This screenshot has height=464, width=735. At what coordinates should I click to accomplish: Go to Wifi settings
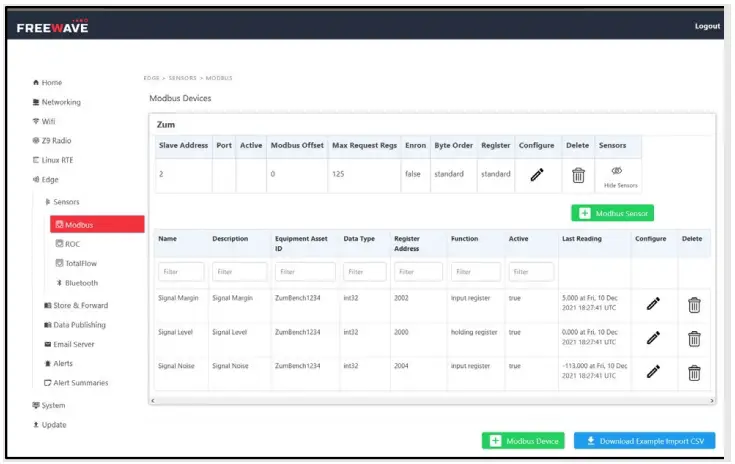44,121
